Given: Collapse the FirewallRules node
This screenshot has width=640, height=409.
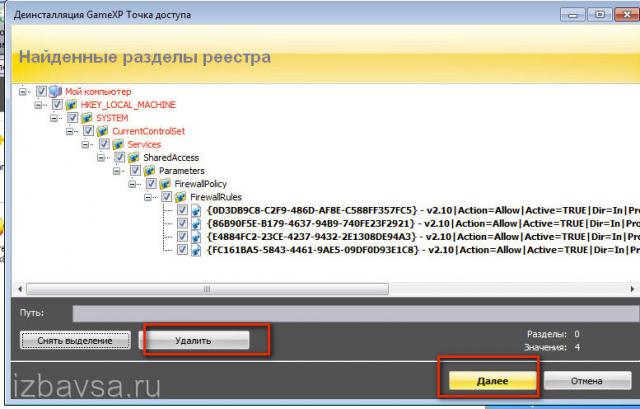Looking at the screenshot, I should coord(148,197).
